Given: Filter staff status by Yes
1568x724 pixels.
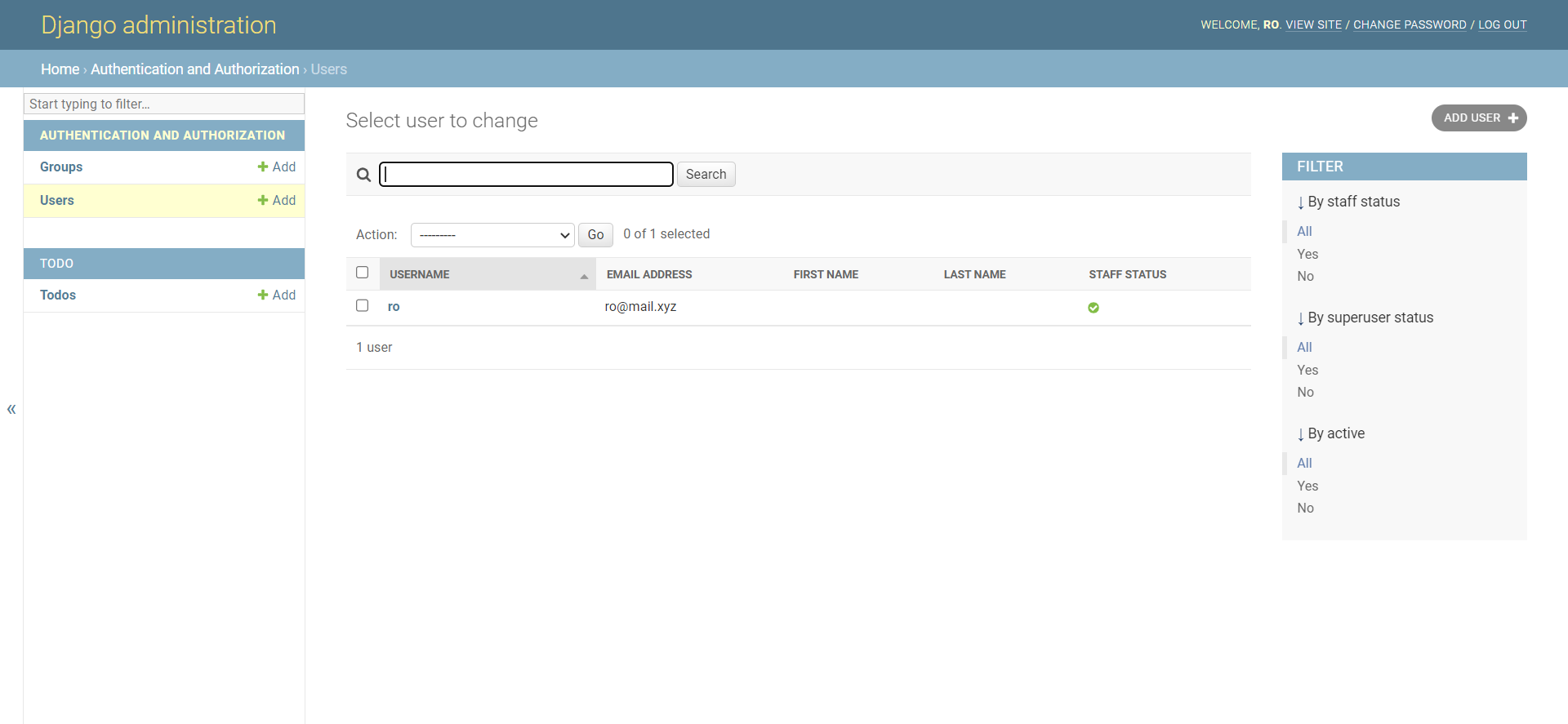Looking at the screenshot, I should (1307, 254).
